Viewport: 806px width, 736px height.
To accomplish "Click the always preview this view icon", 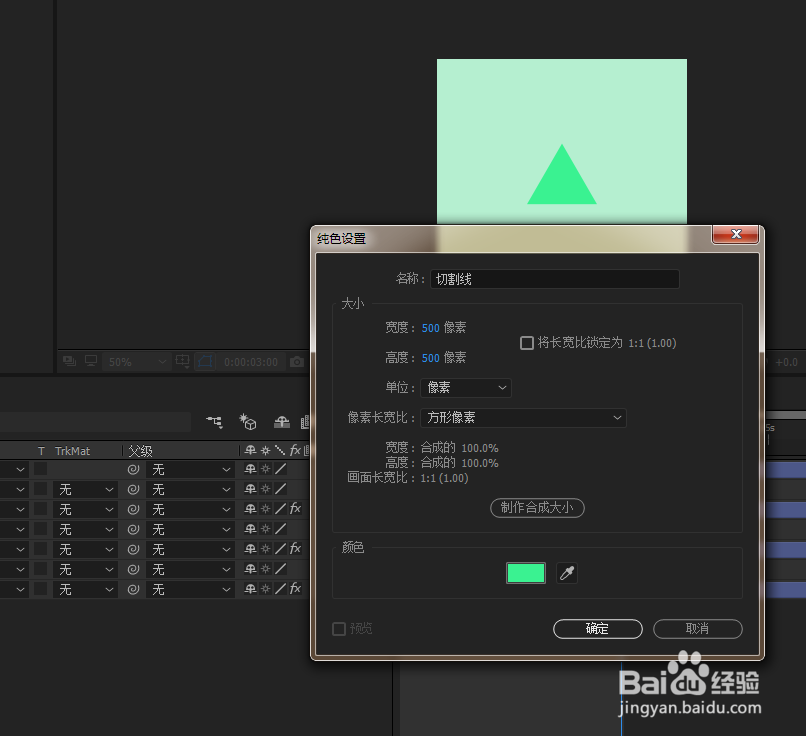I will (x=69, y=361).
